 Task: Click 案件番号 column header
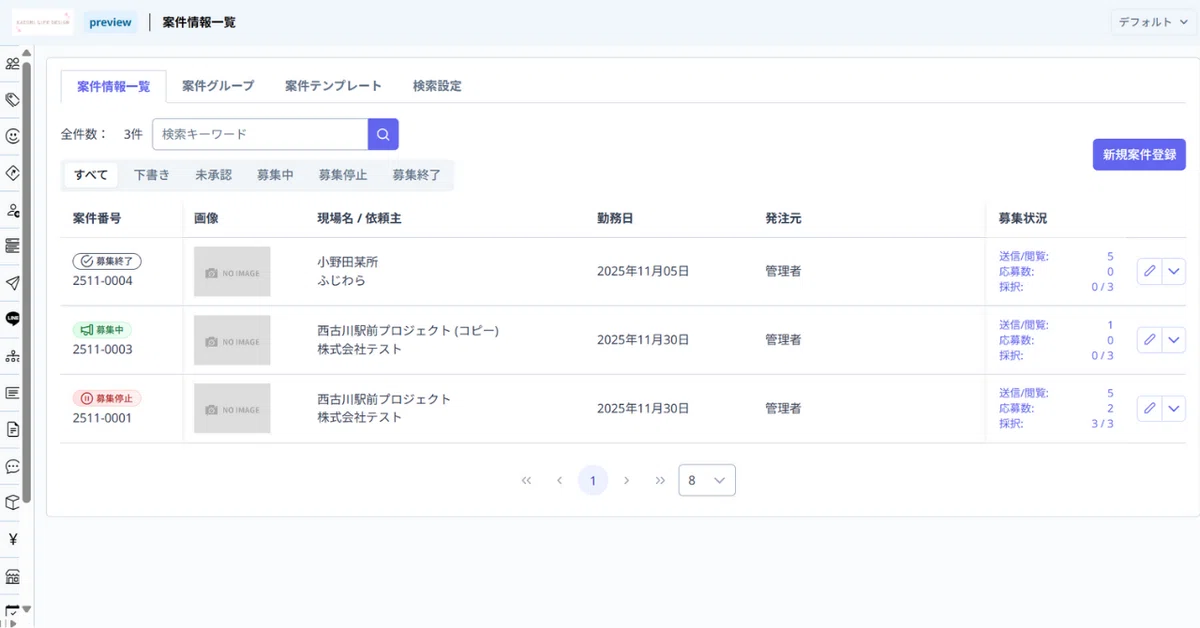pos(97,218)
